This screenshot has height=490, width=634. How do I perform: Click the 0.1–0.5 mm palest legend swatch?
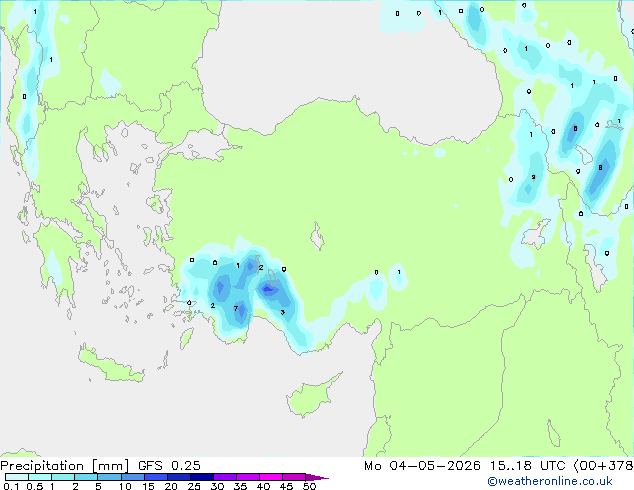(17, 477)
